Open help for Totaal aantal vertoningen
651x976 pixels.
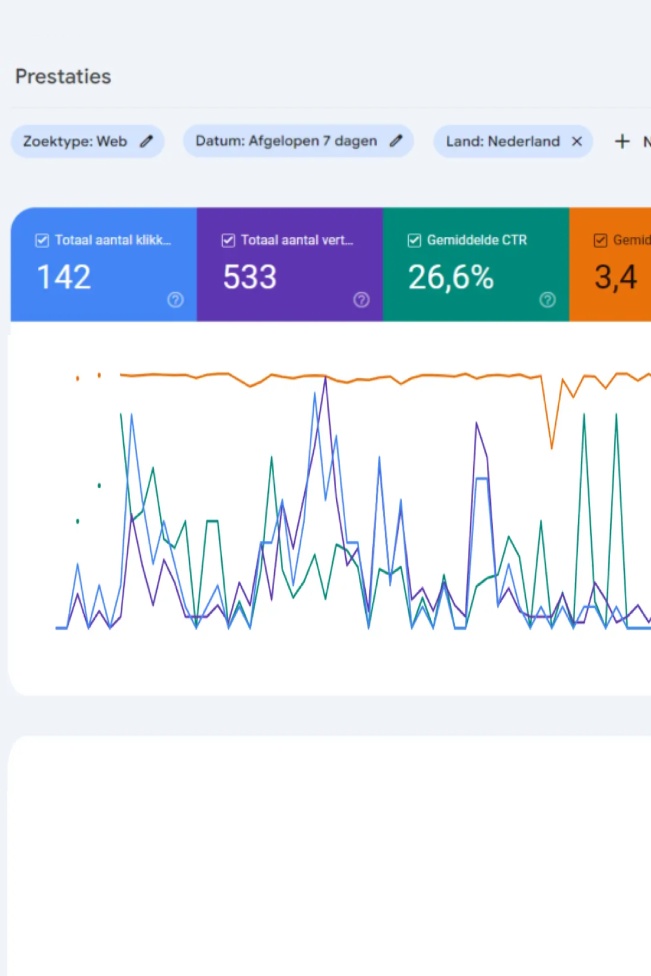click(x=362, y=300)
